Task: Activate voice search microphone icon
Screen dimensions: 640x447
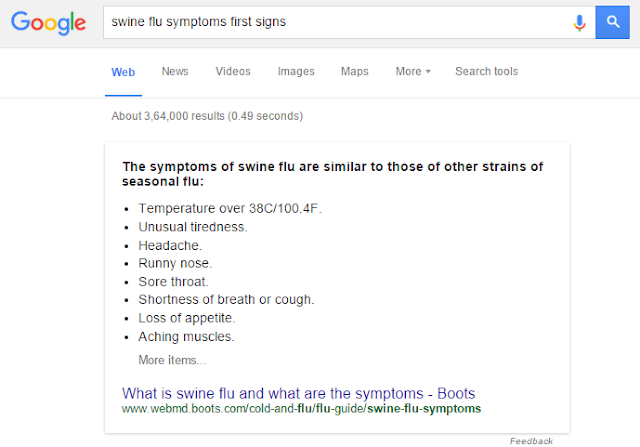Action: click(x=579, y=23)
